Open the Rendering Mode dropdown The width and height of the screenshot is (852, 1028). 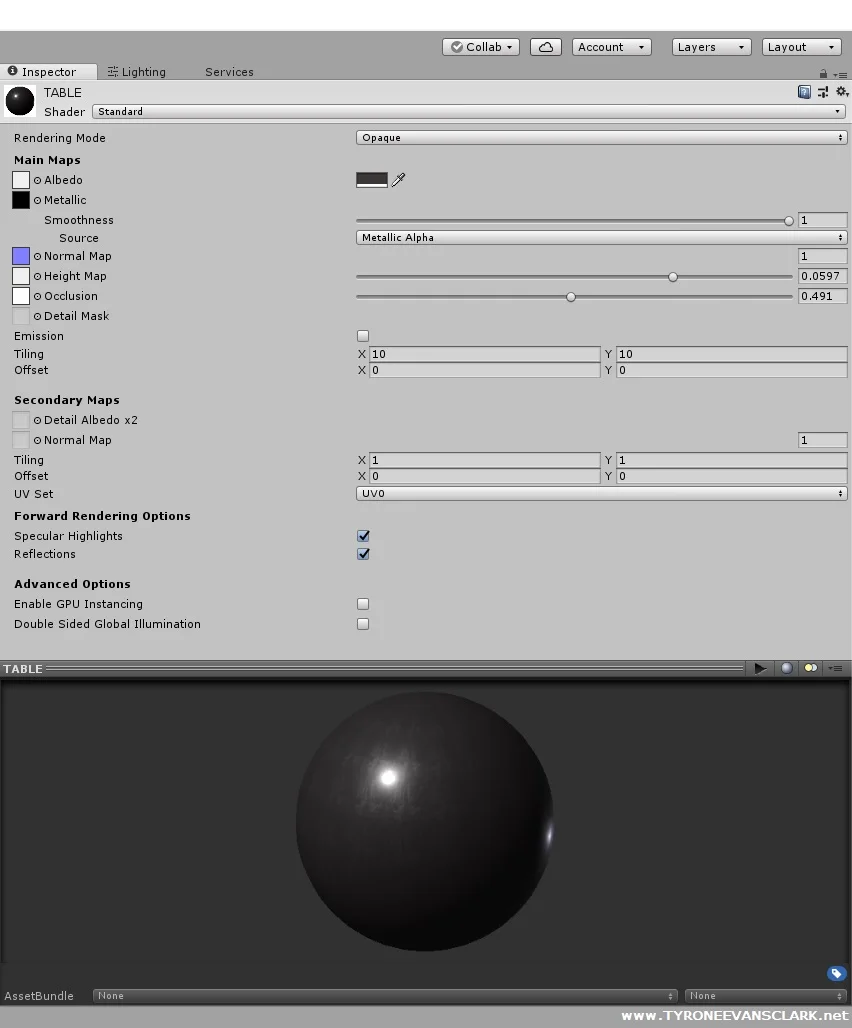pos(601,137)
